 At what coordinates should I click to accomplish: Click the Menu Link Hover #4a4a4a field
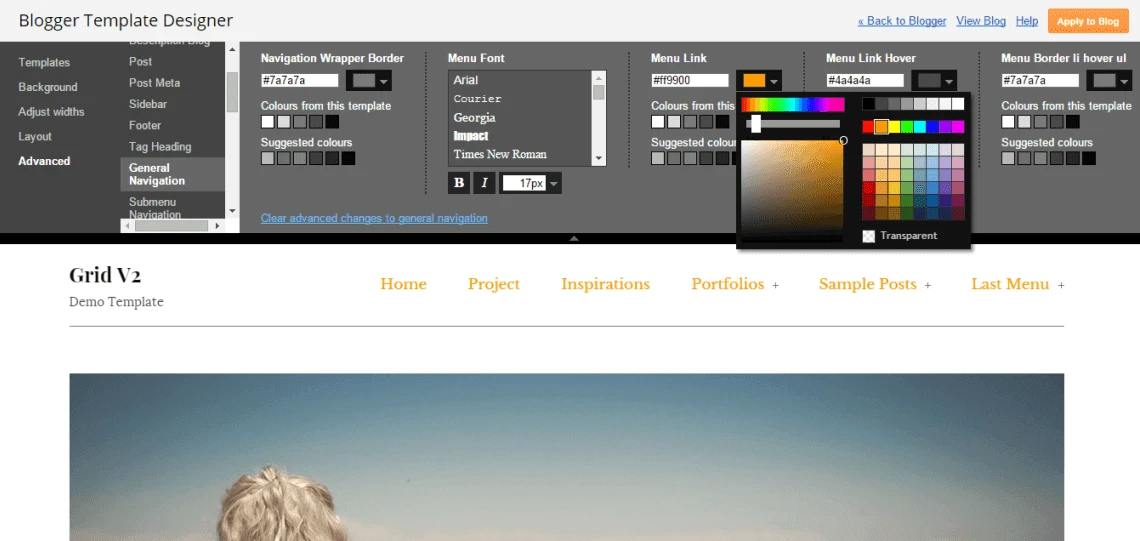pos(865,81)
